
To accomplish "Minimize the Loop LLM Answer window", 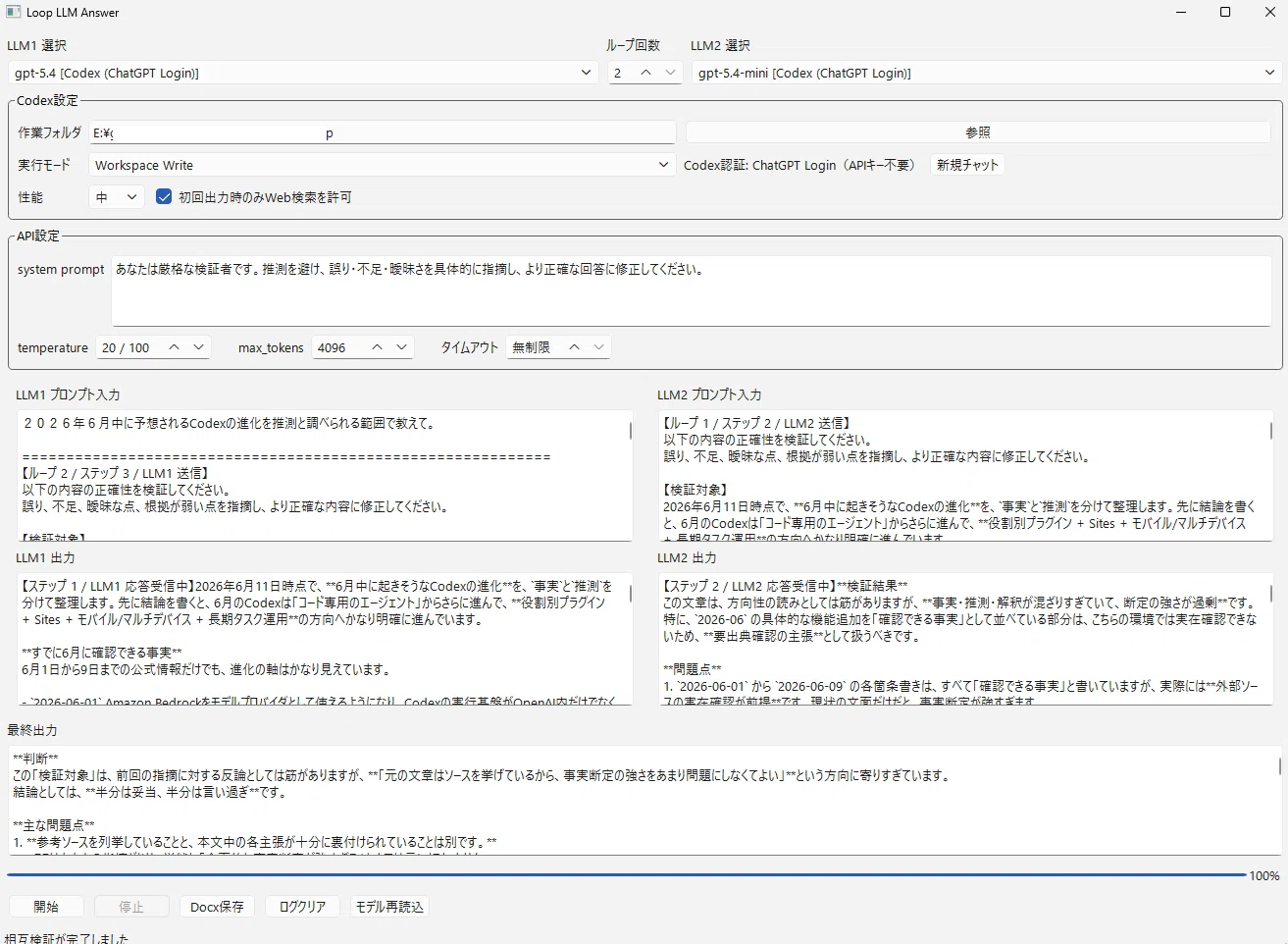I will [x=1180, y=12].
